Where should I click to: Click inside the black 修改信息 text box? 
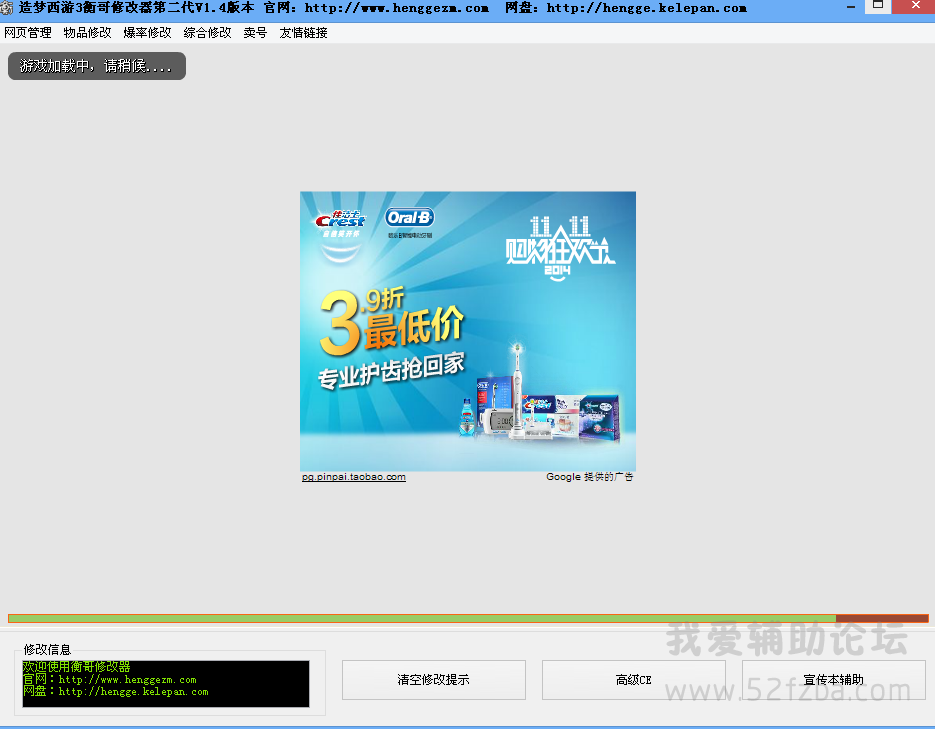(x=166, y=684)
